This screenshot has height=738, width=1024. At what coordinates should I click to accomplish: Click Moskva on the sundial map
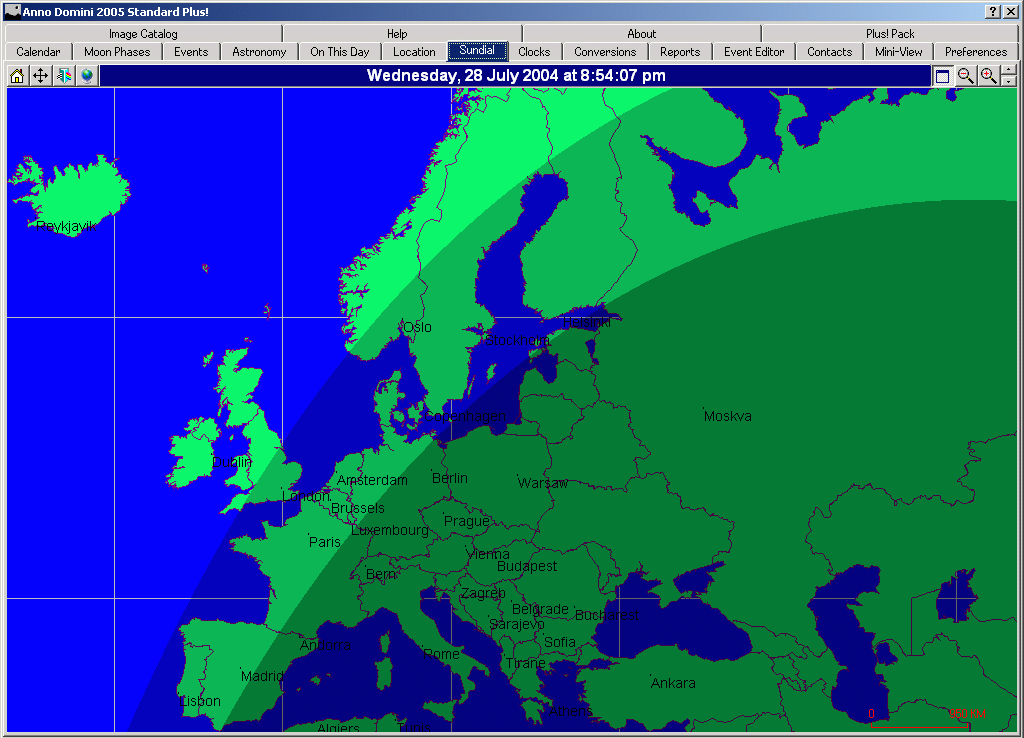click(728, 416)
